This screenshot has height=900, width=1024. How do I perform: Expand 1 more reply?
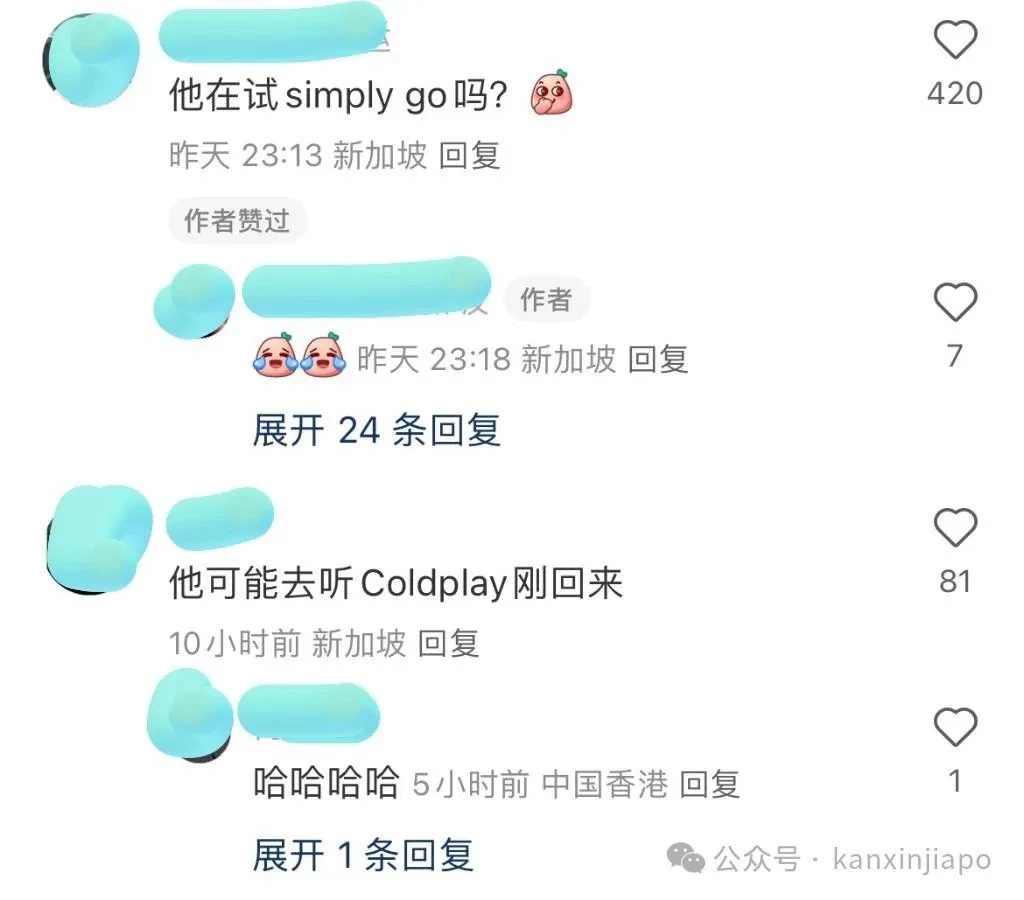pyautogui.click(x=363, y=855)
